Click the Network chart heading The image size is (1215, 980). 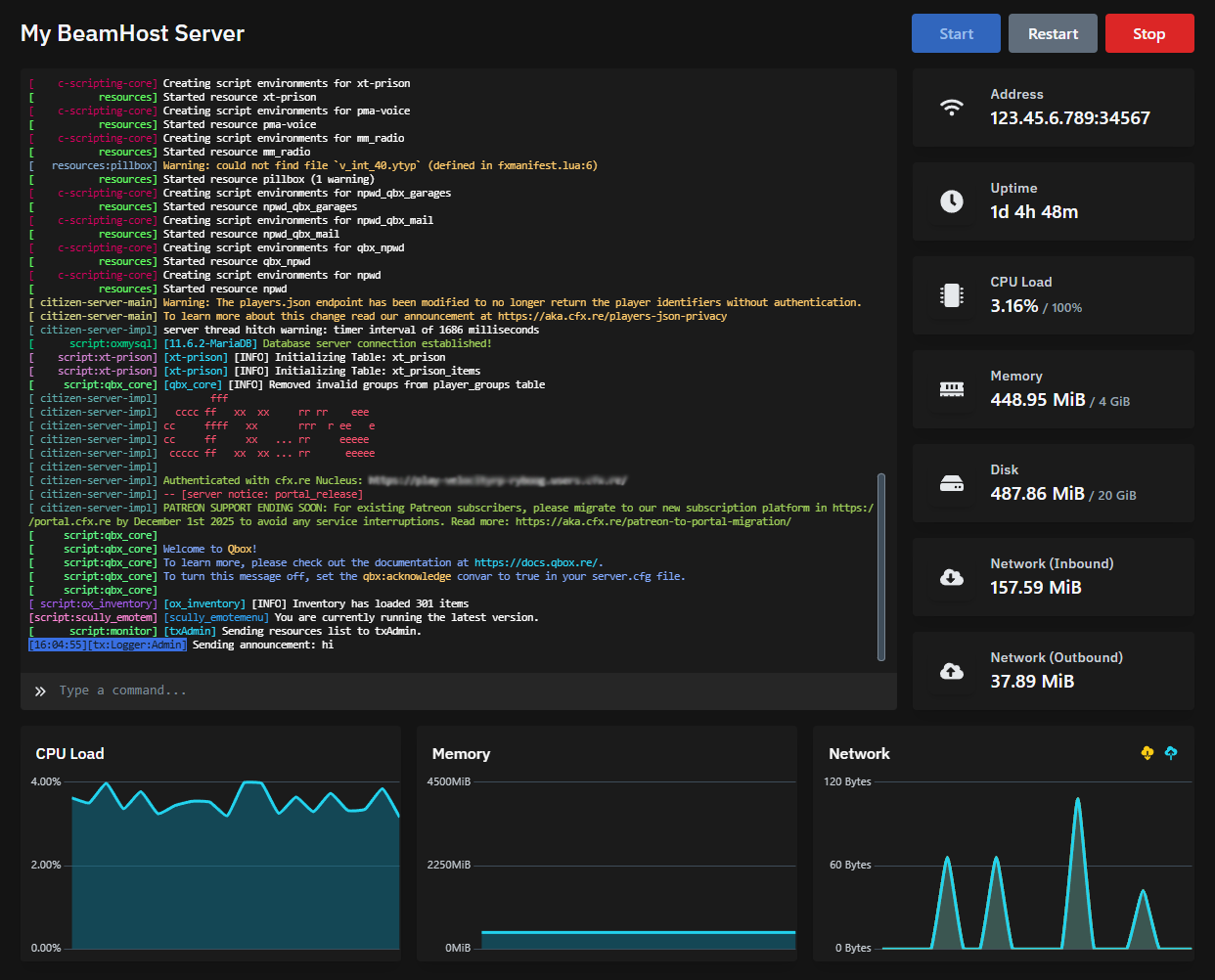point(859,753)
